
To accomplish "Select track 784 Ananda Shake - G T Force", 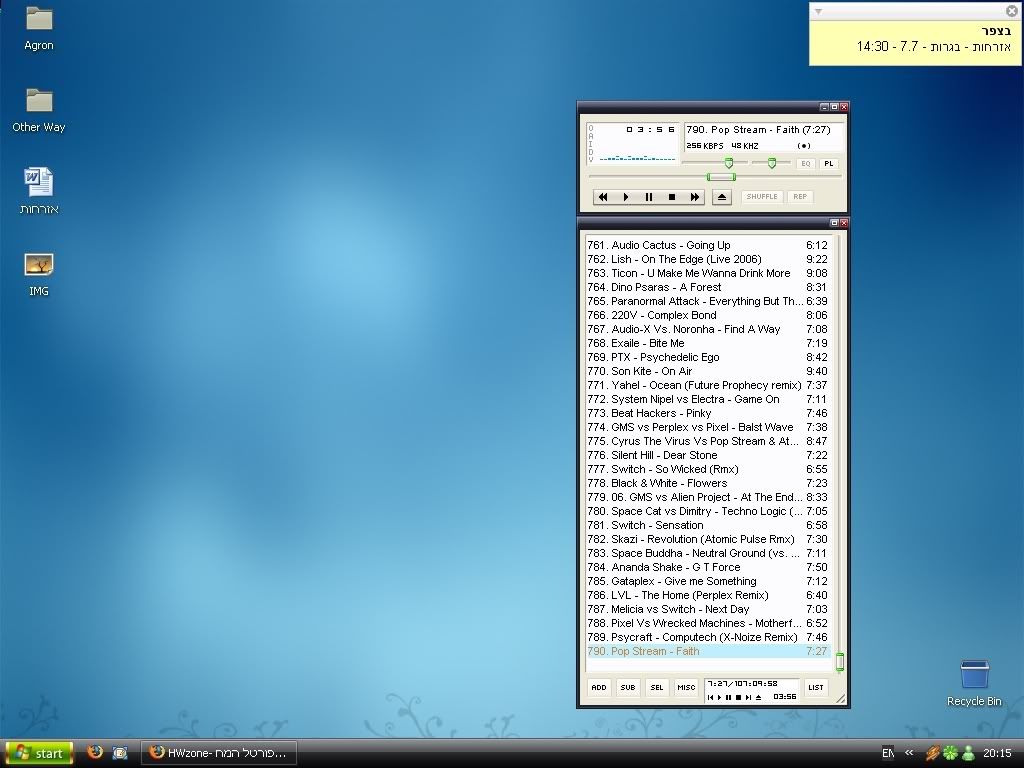I will 707,567.
